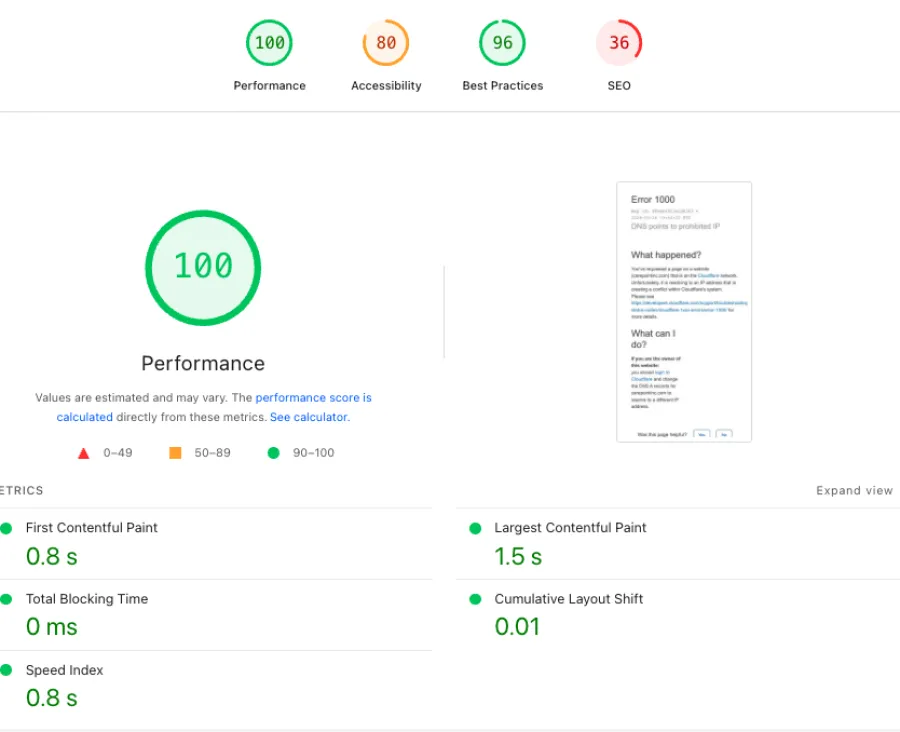Click the 0 ms Total Blocking Time value
Viewport: 900px width, 732px height.
pyautogui.click(x=51, y=626)
